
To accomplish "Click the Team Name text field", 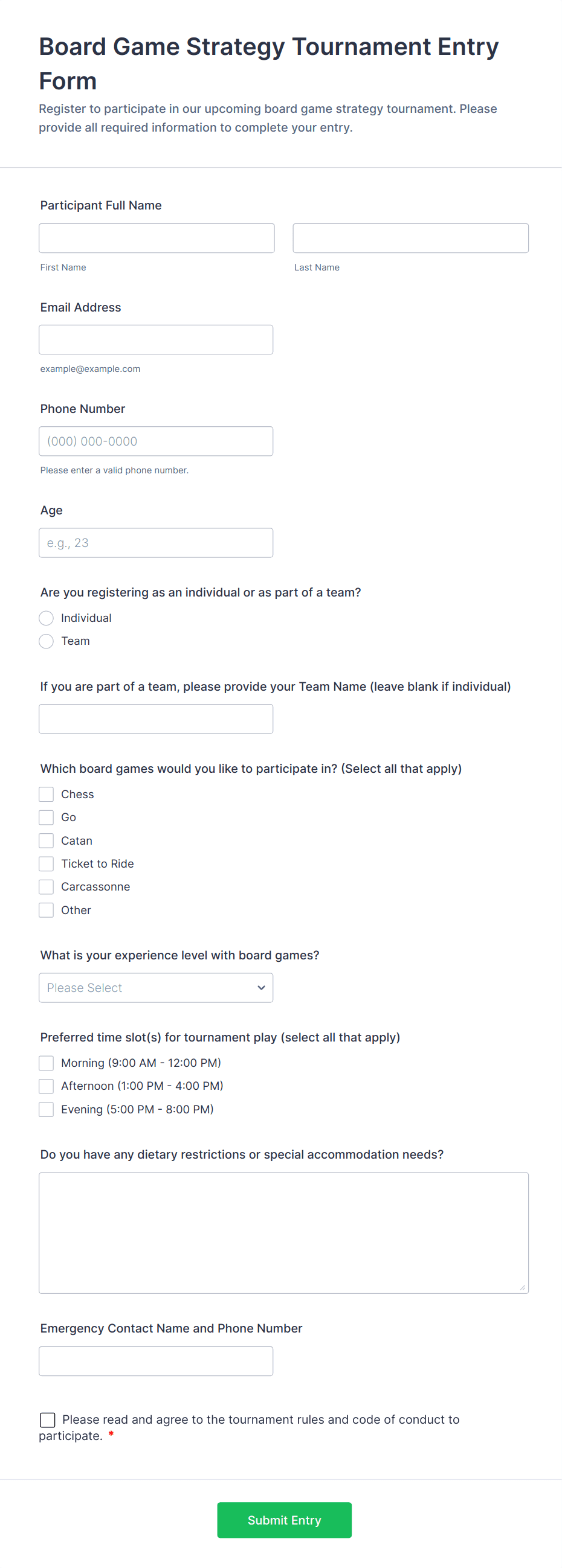I will pos(155,719).
